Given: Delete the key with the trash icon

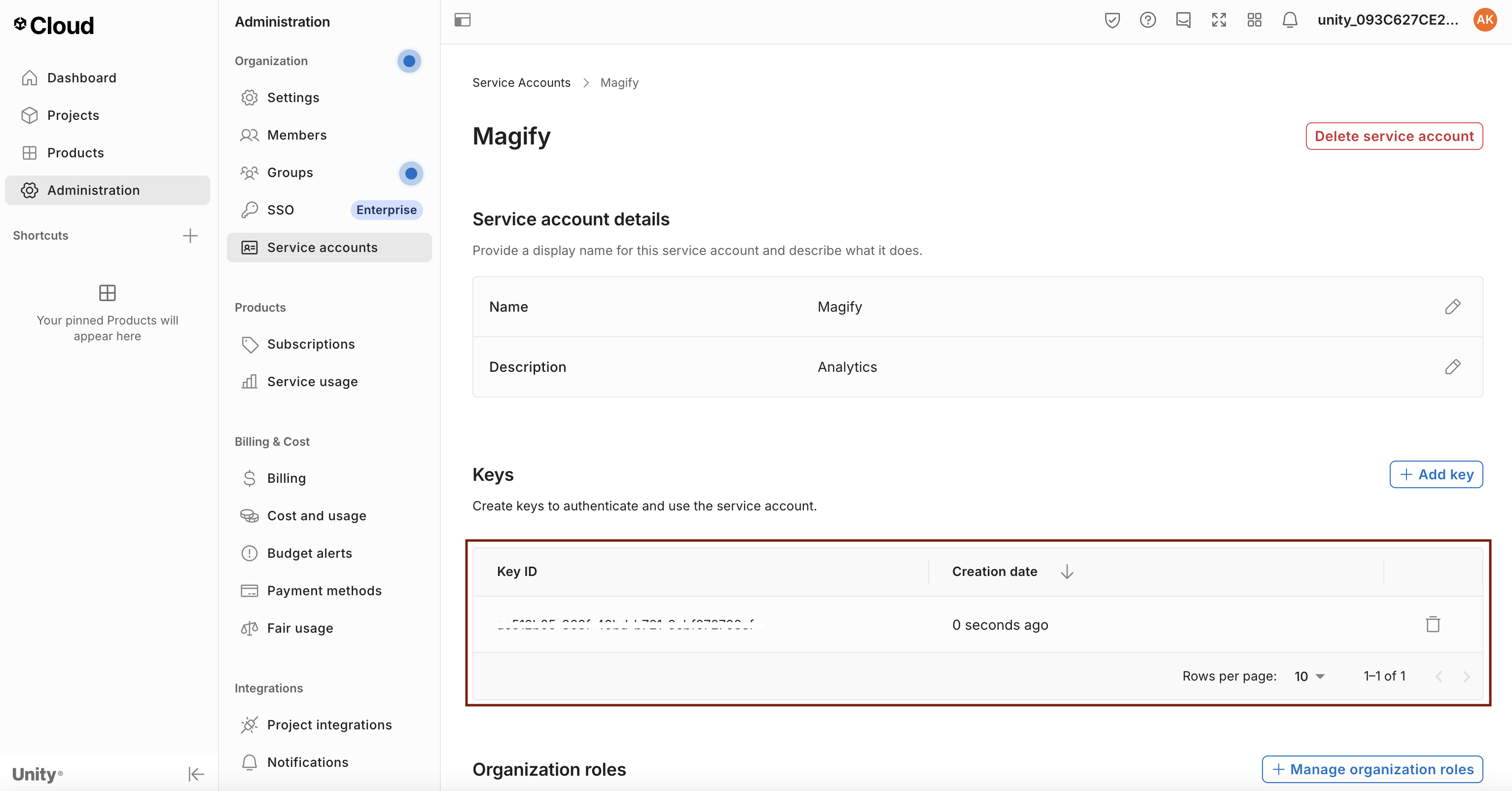Looking at the screenshot, I should (x=1433, y=624).
